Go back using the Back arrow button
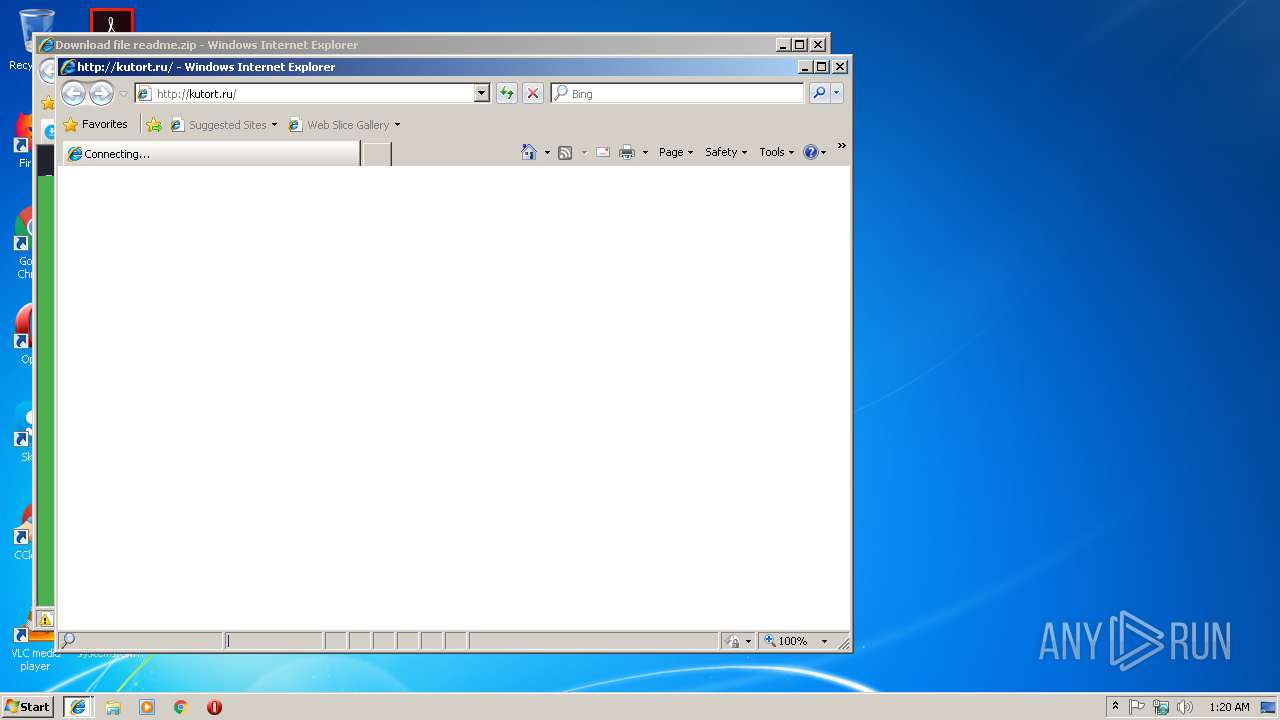 click(73, 94)
